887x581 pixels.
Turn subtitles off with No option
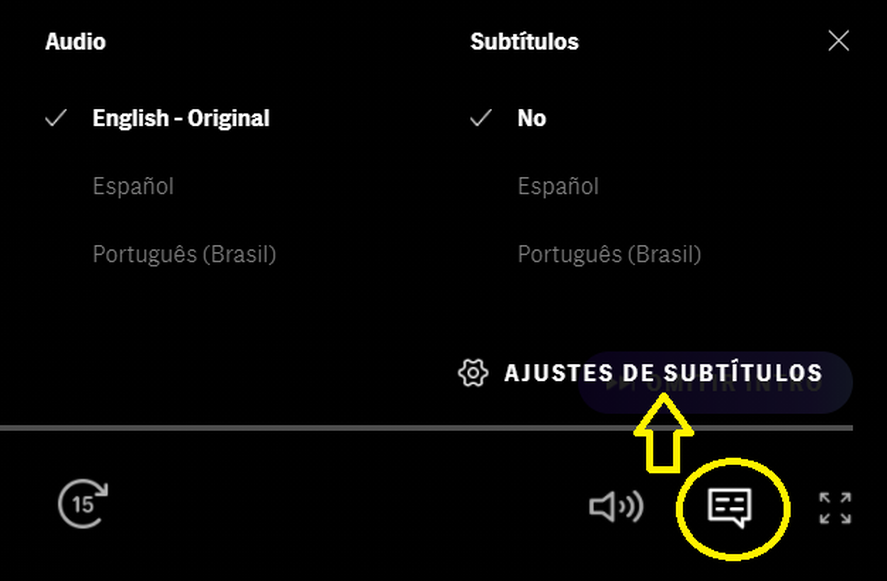(532, 118)
